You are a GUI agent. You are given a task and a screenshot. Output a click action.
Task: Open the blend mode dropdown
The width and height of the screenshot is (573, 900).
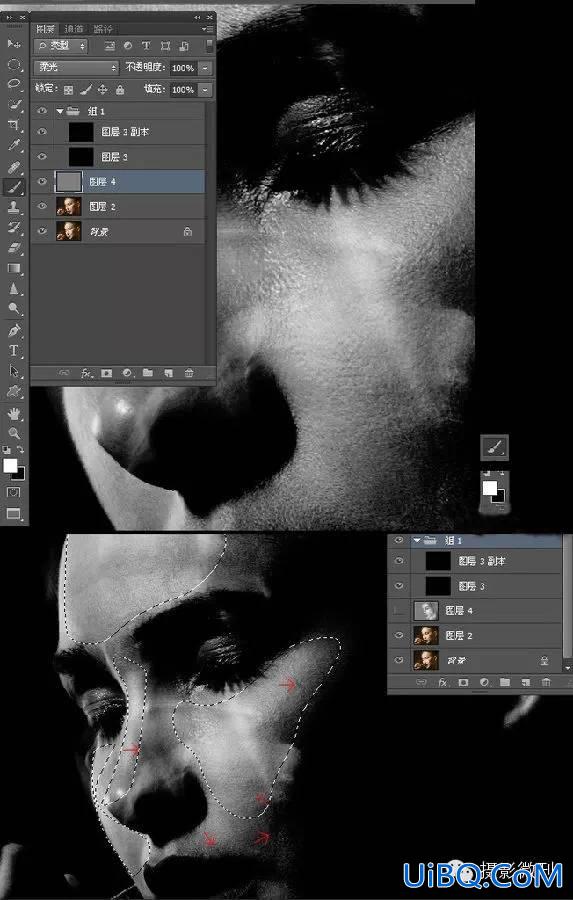click(x=76, y=68)
